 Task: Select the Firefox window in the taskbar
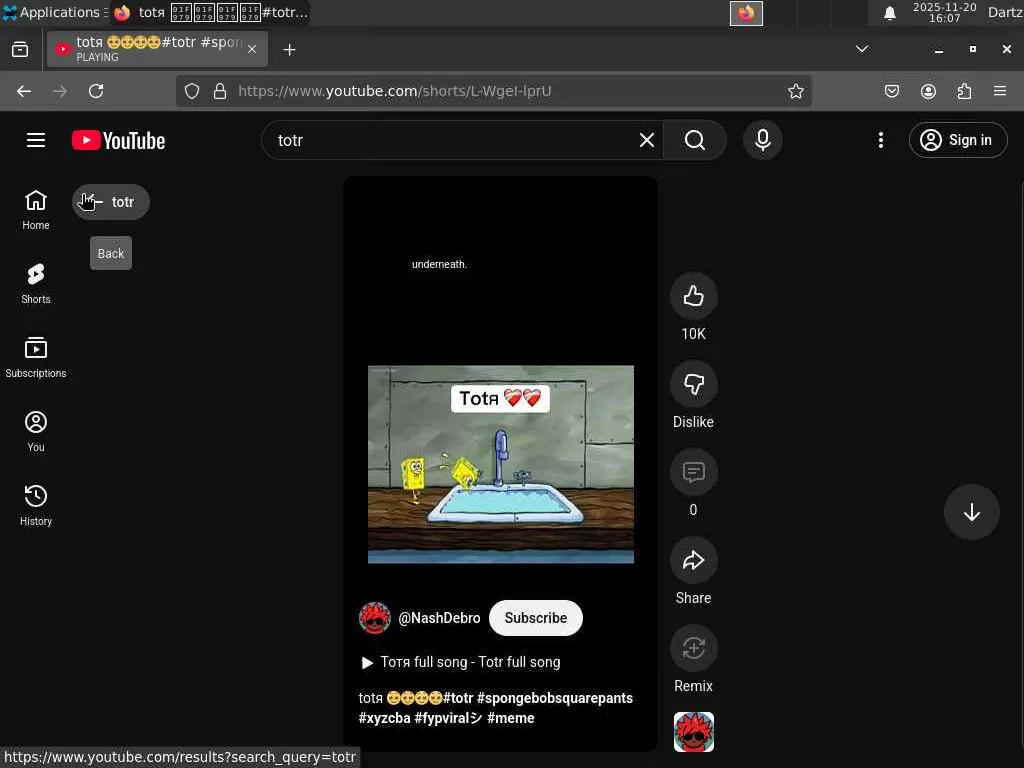pyautogui.click(x=210, y=12)
